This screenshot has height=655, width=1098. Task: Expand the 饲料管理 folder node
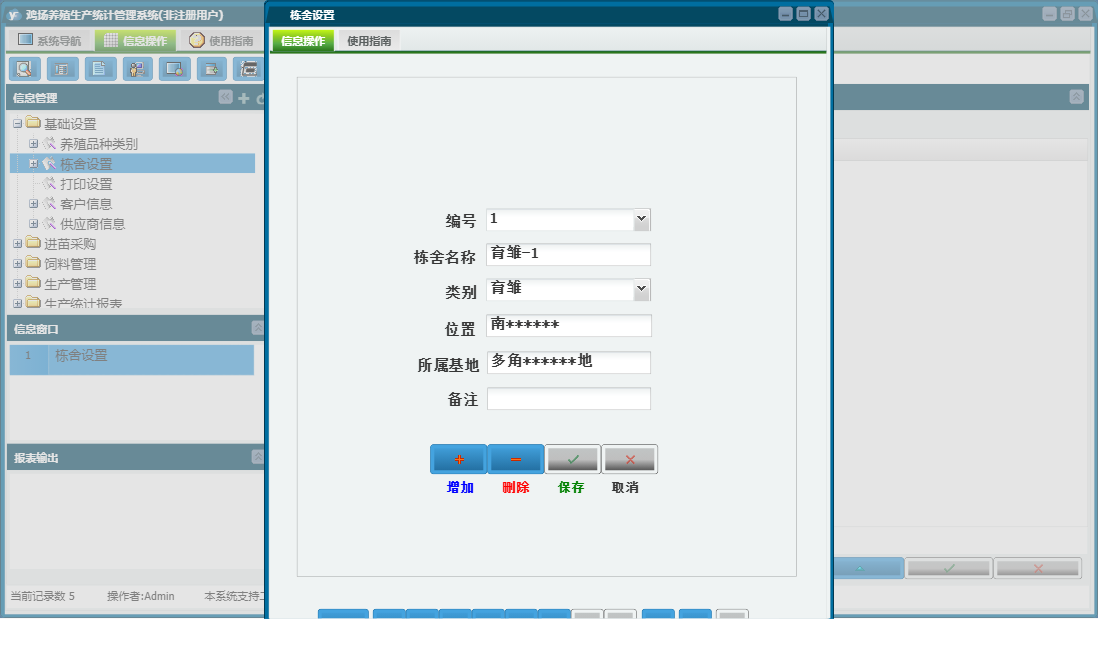[x=18, y=264]
